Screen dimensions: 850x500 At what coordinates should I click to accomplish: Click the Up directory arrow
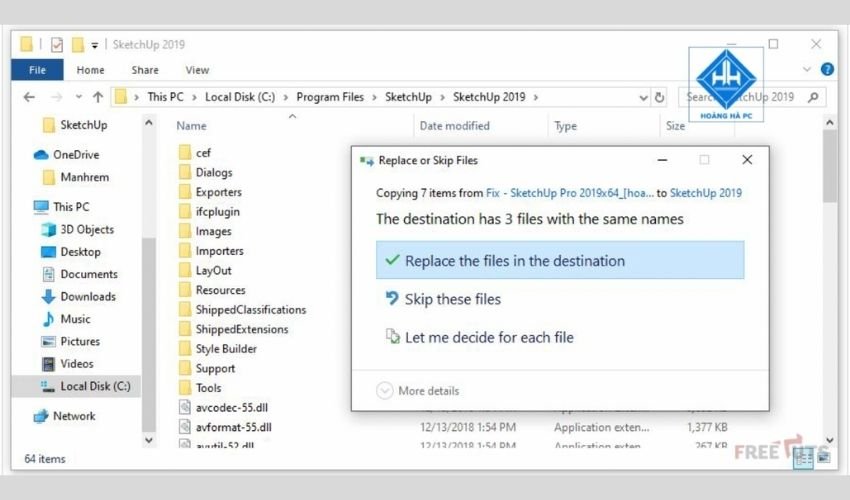click(97, 97)
